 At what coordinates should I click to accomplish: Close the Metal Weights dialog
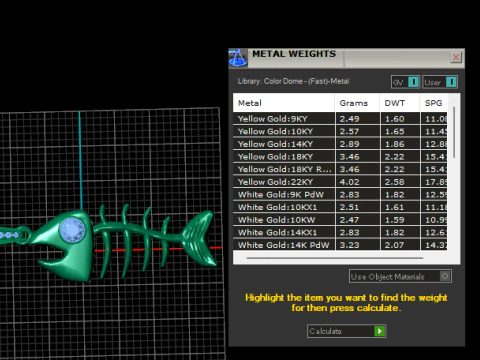[456, 57]
